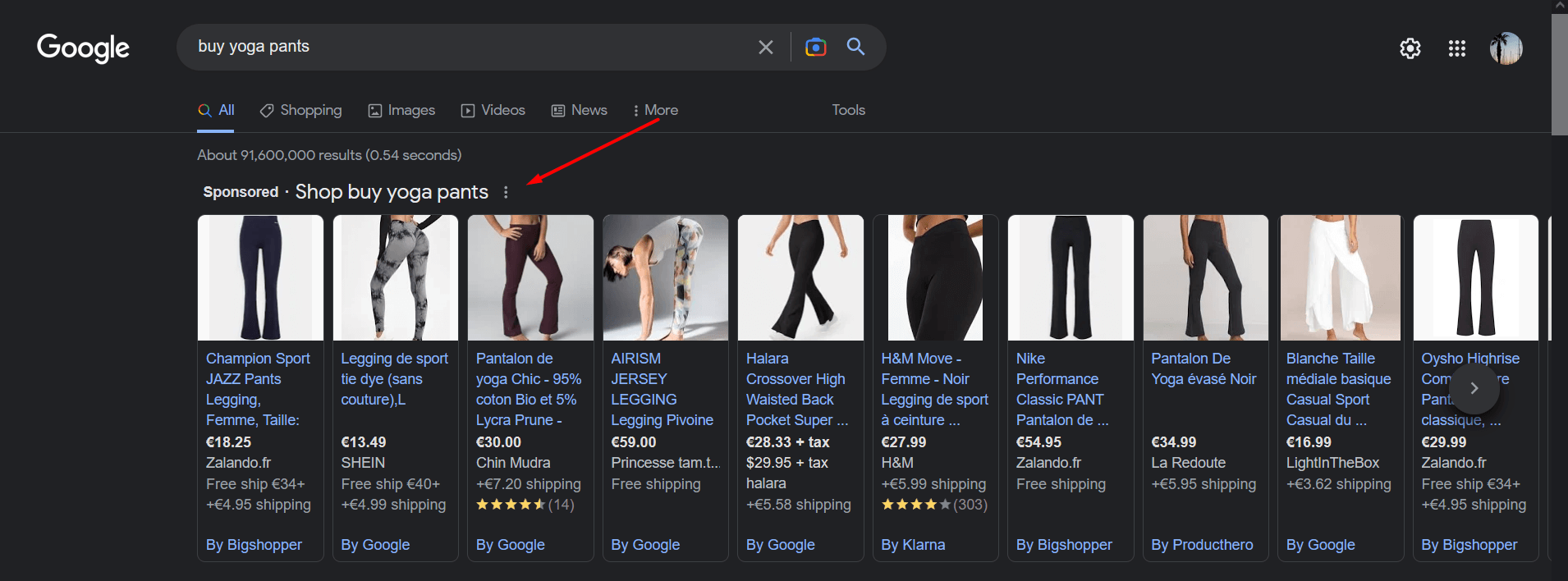Screen dimensions: 1568x581
Task: Open the Tools options
Action: tap(848, 110)
